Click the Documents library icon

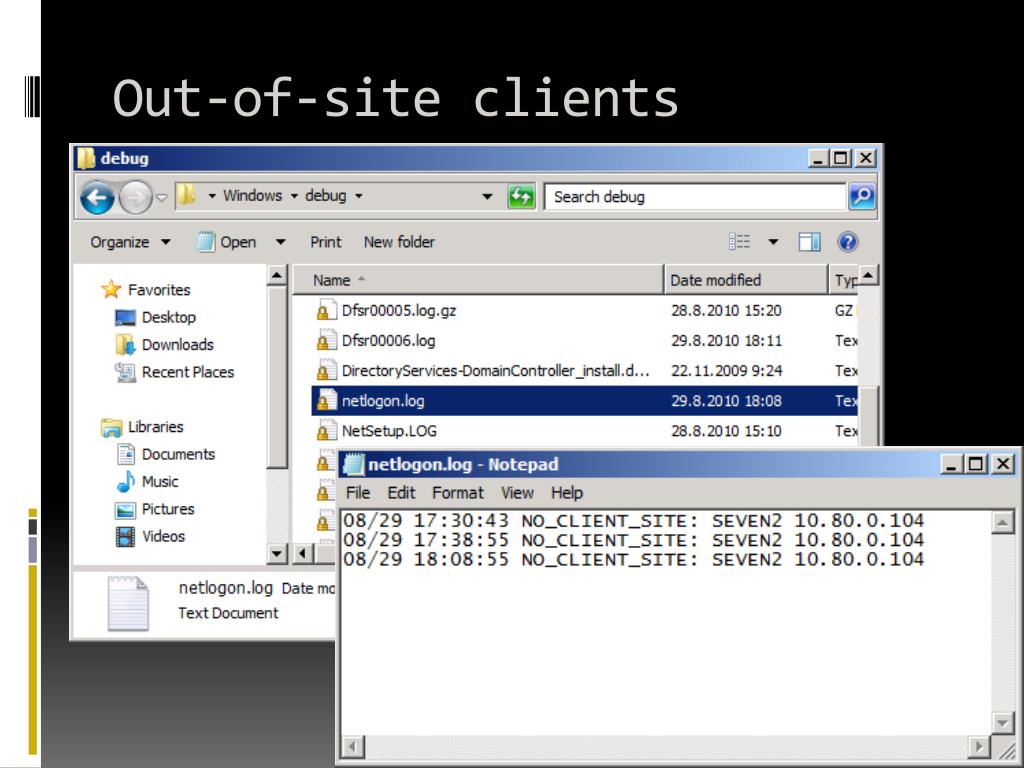coord(125,454)
